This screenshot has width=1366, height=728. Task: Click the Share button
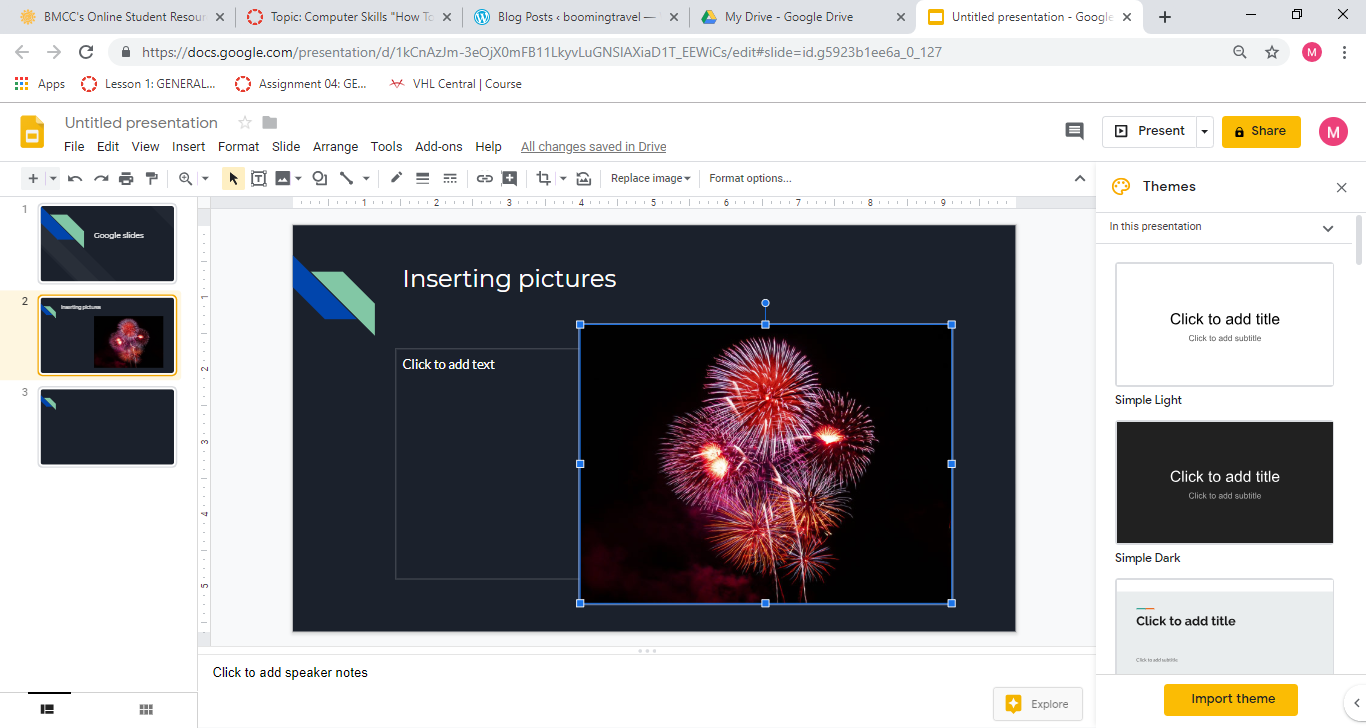pos(1260,131)
